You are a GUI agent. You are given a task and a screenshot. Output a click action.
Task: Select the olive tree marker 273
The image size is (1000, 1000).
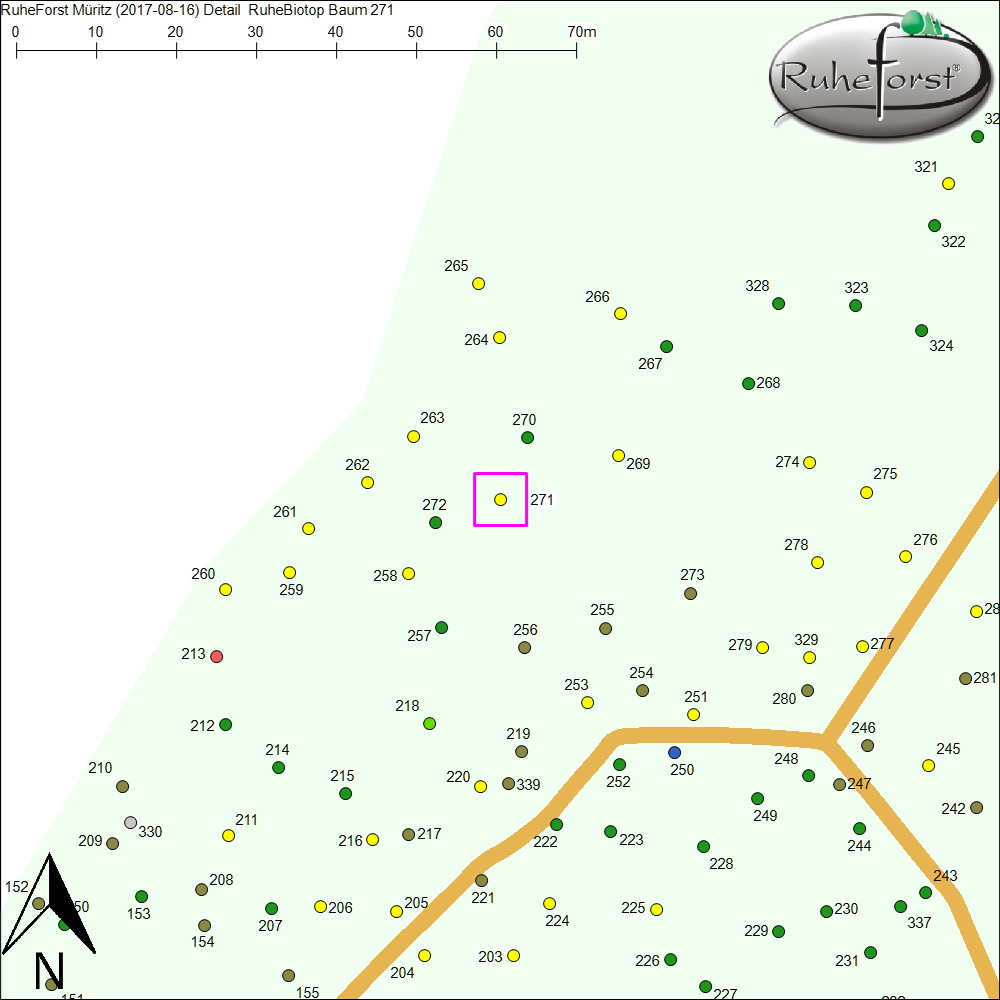click(x=690, y=593)
